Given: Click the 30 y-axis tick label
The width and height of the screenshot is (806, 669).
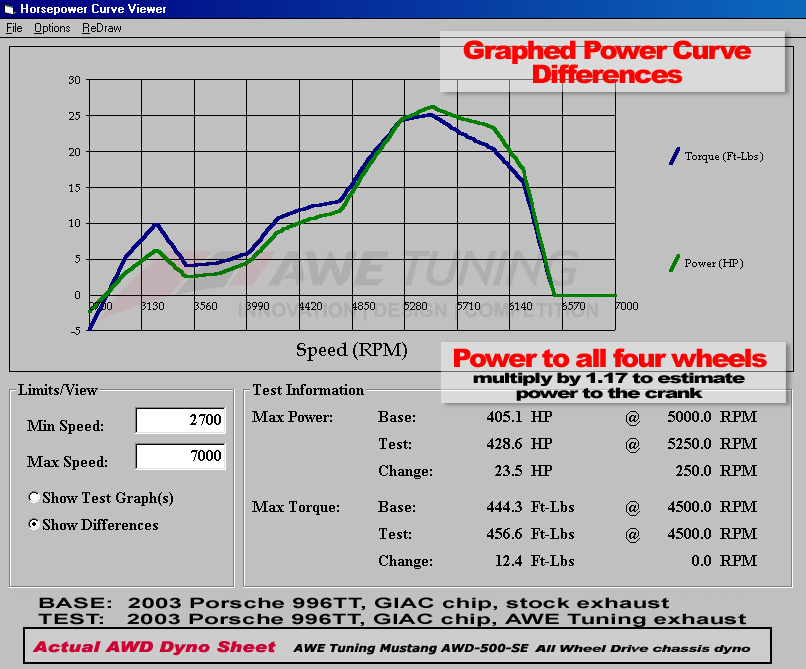Looking at the screenshot, I should pos(75,80).
